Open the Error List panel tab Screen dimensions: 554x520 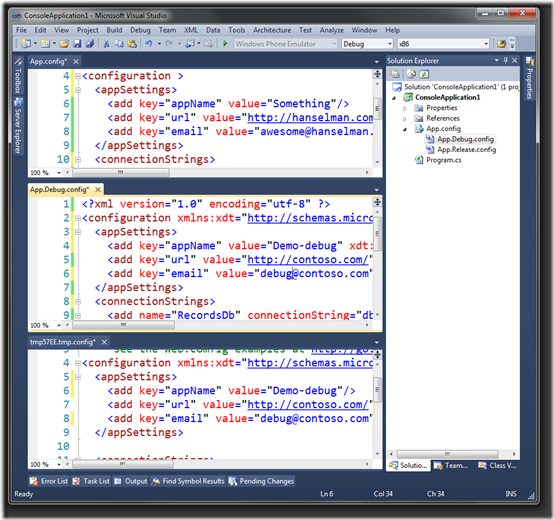(x=49, y=481)
